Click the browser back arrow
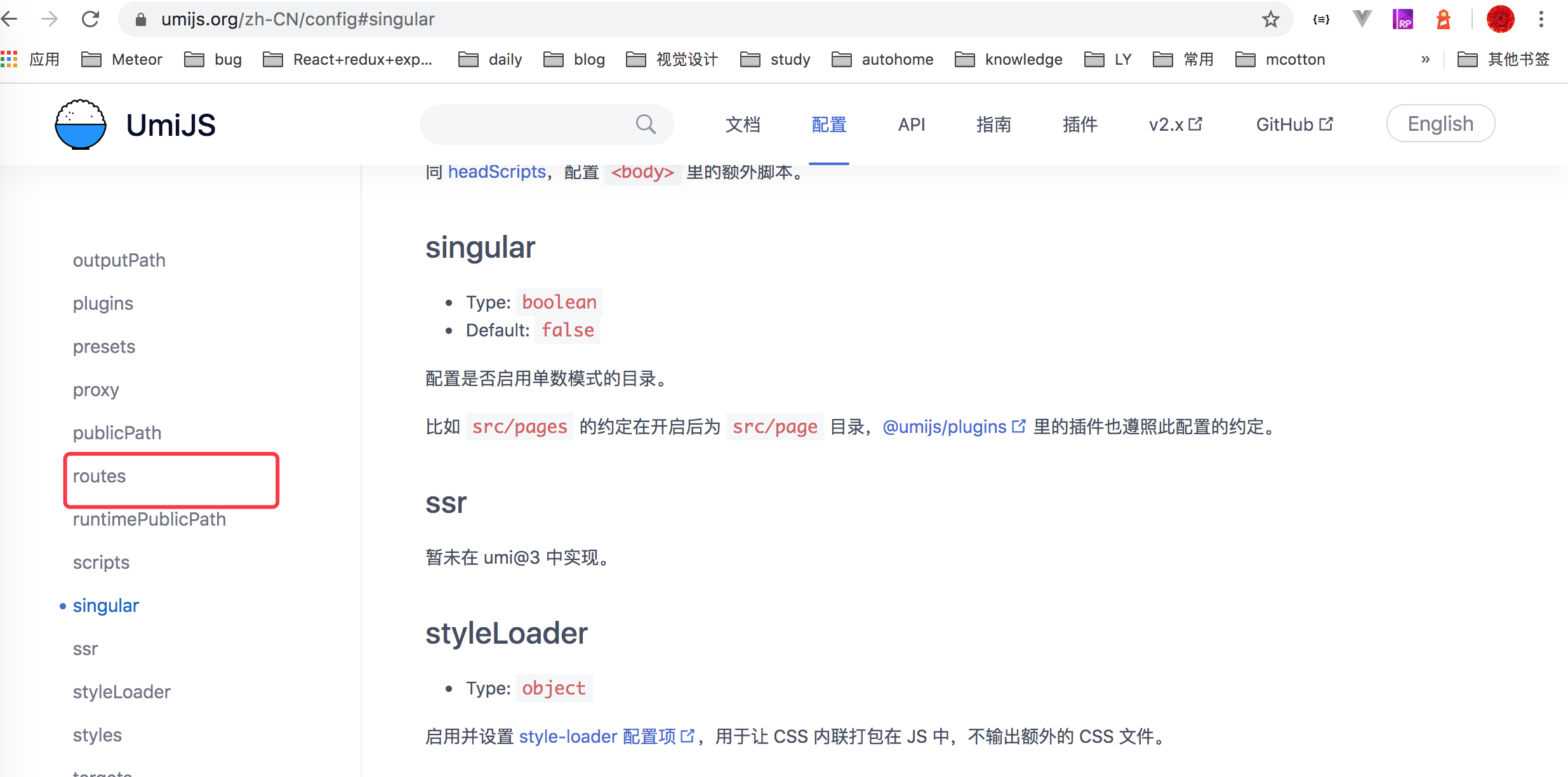 click(9, 19)
